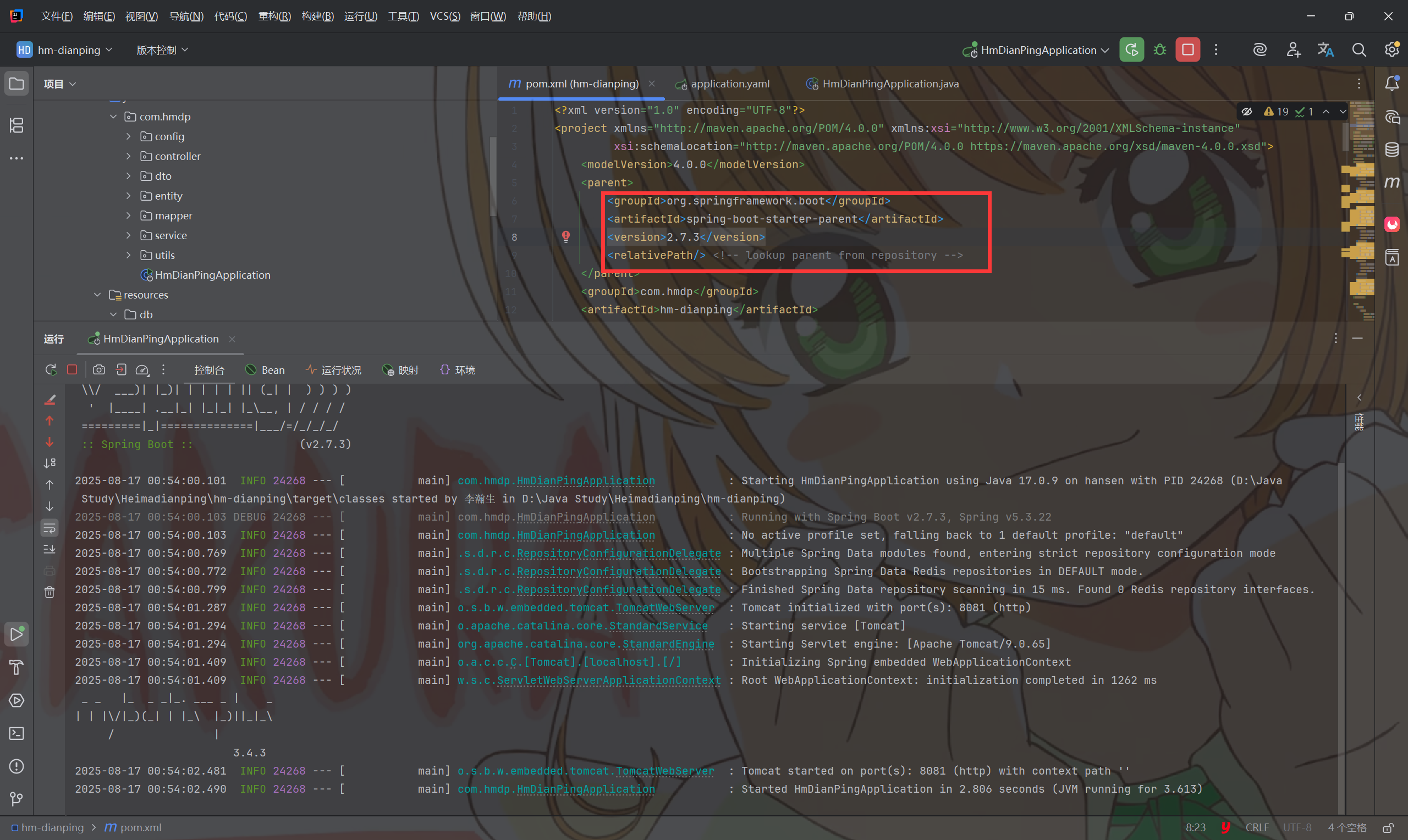This screenshot has width=1408, height=840.
Task: Open the Services tool window
Action: pyautogui.click(x=16, y=701)
